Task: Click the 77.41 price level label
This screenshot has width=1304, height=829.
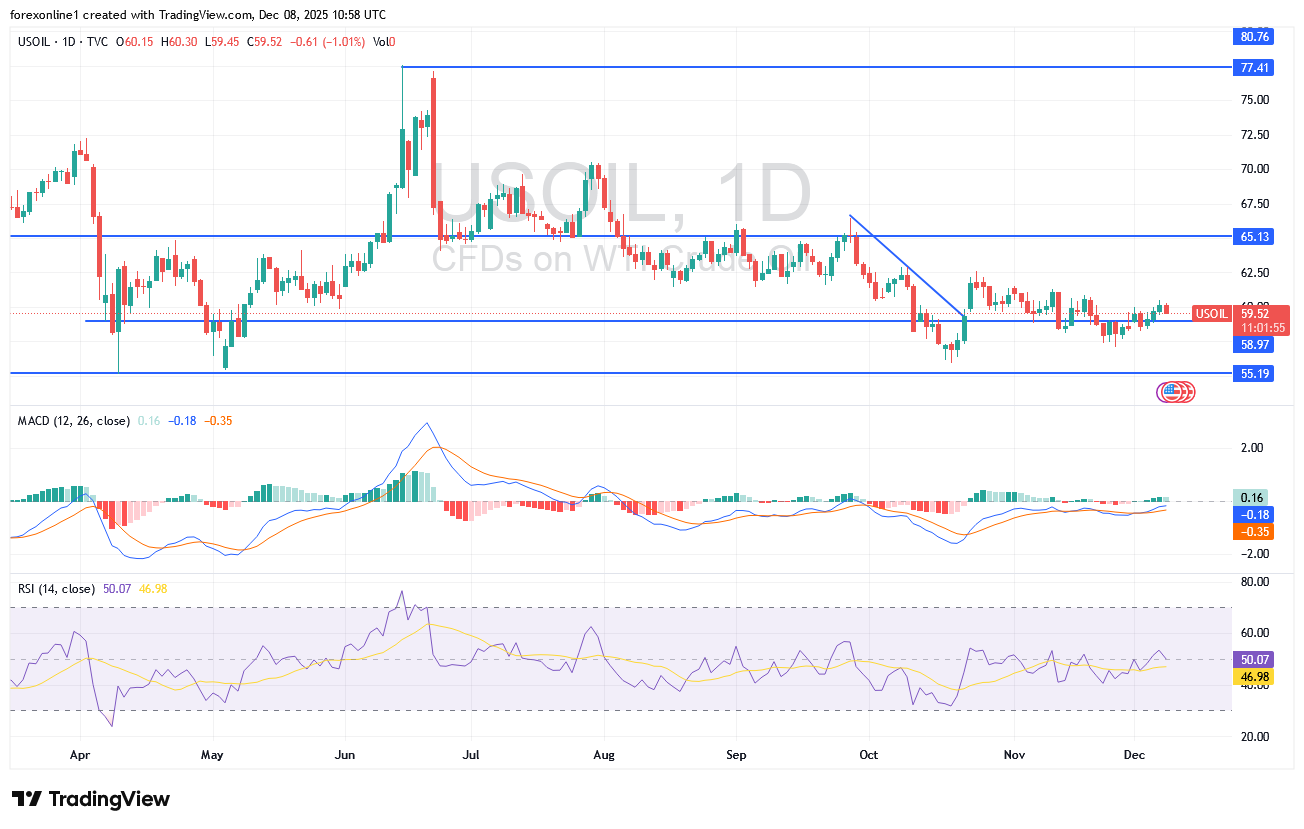Action: pos(1254,68)
